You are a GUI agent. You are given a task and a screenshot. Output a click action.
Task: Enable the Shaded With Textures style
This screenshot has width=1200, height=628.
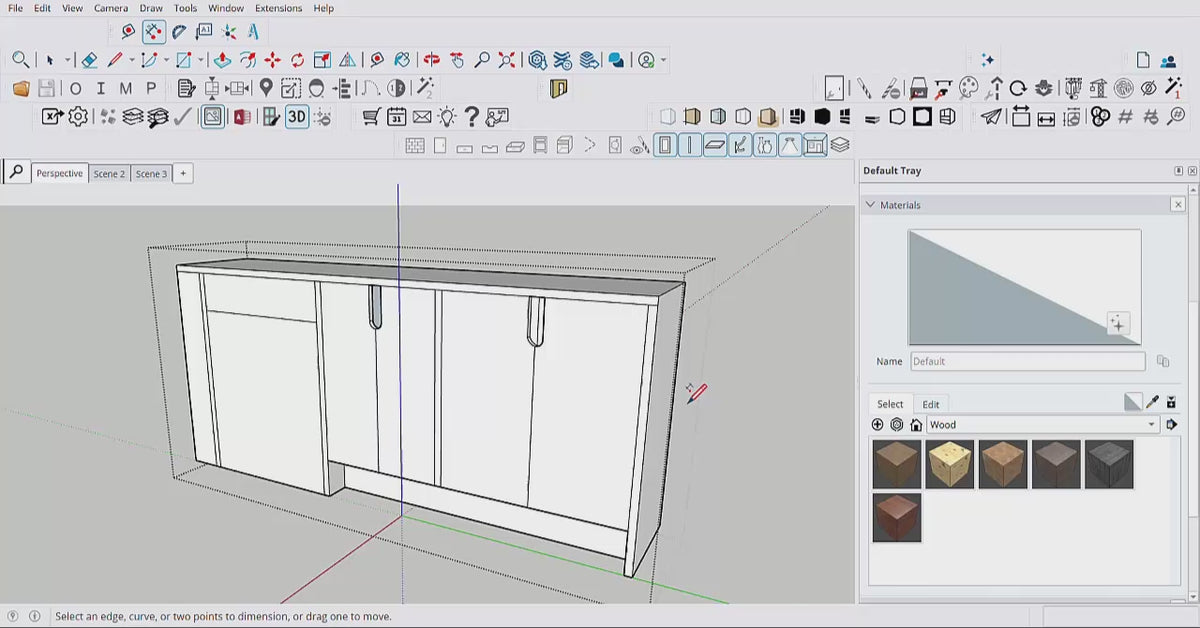tap(767, 117)
